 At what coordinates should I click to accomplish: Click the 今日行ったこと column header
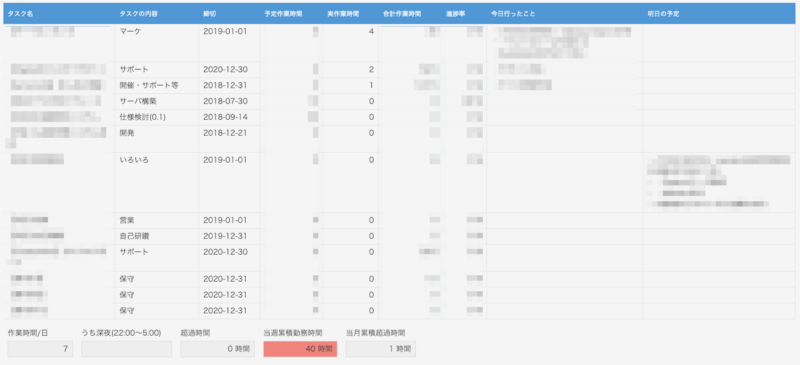[x=513, y=14]
